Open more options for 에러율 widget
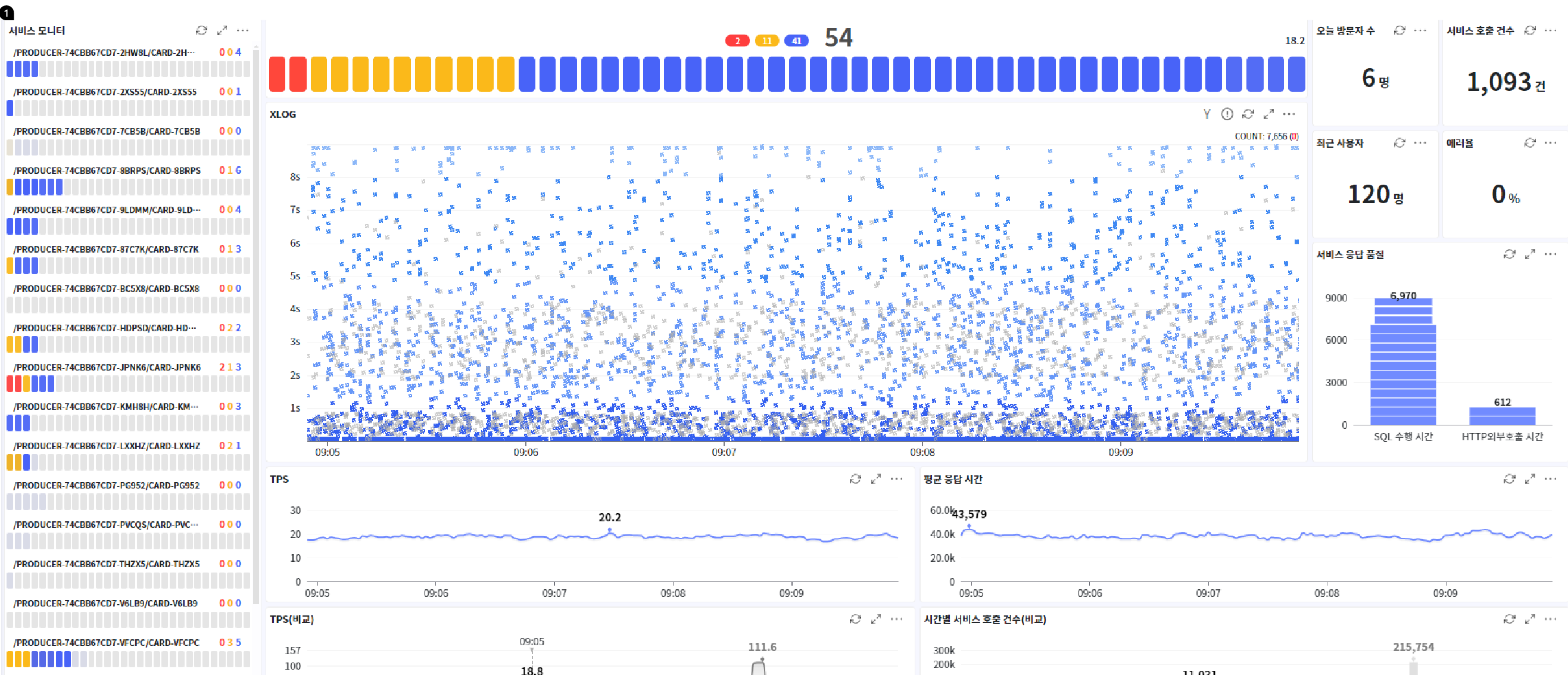1568x675 pixels. pyautogui.click(x=1550, y=143)
